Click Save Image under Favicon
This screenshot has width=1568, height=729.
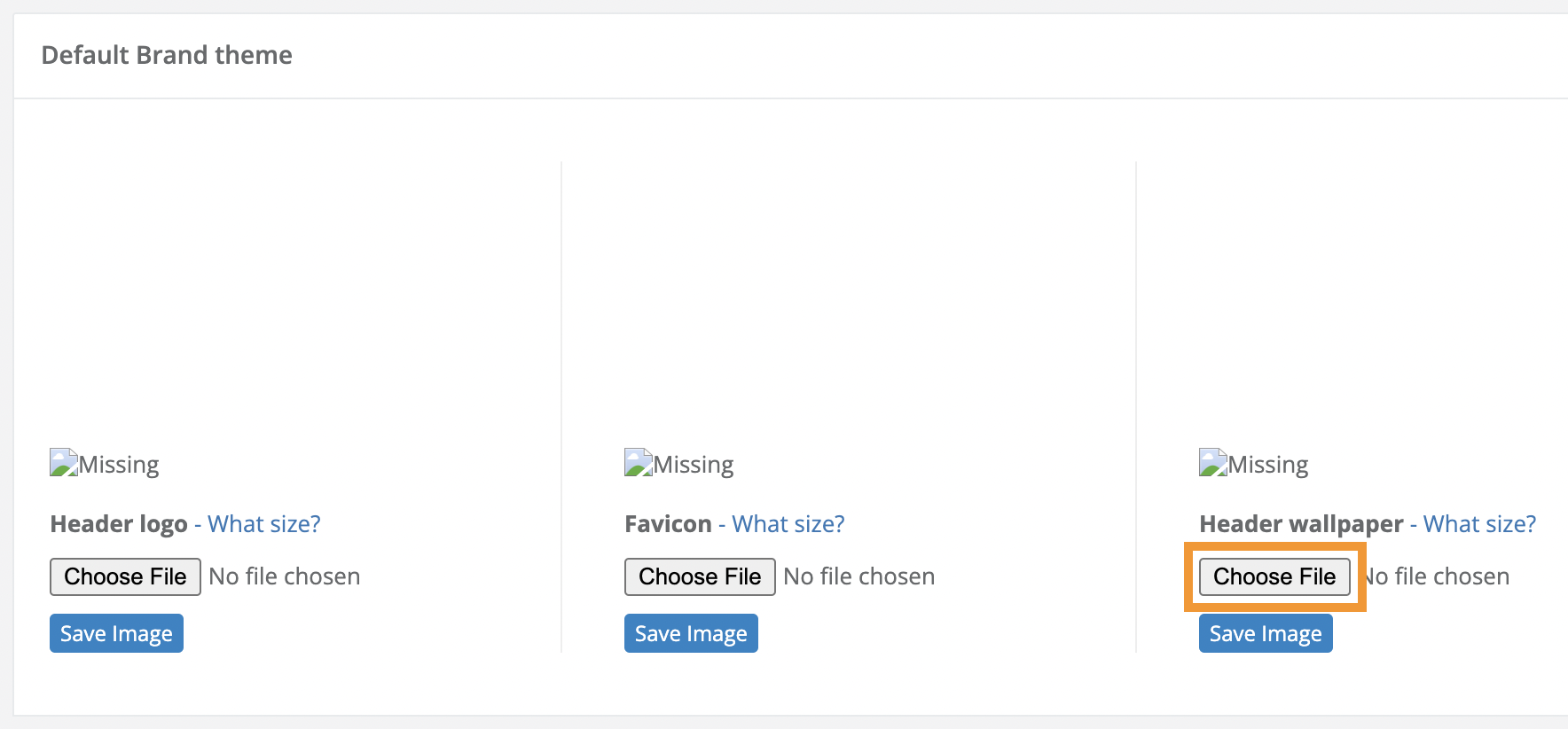691,632
